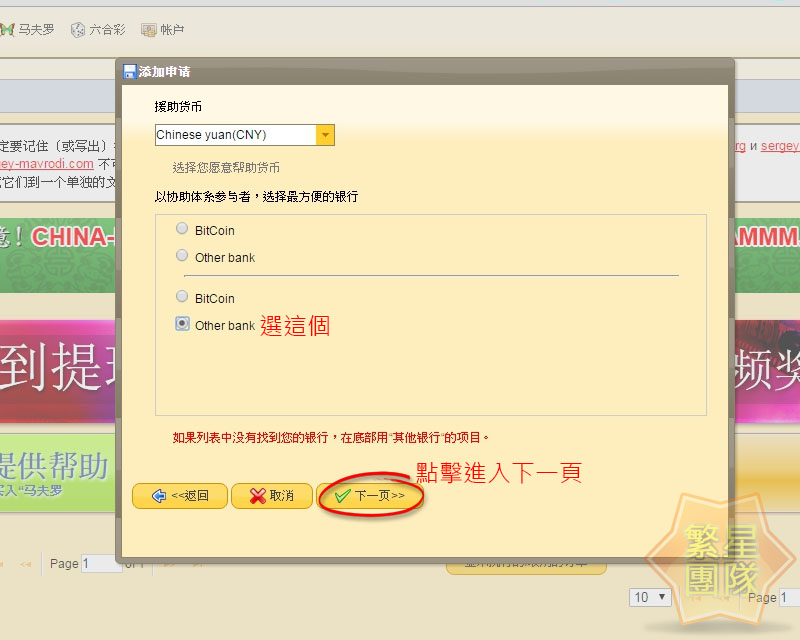Expand the Chinese yuan(CNY) currency dropdown arrow
800x640 pixels.
pos(325,135)
